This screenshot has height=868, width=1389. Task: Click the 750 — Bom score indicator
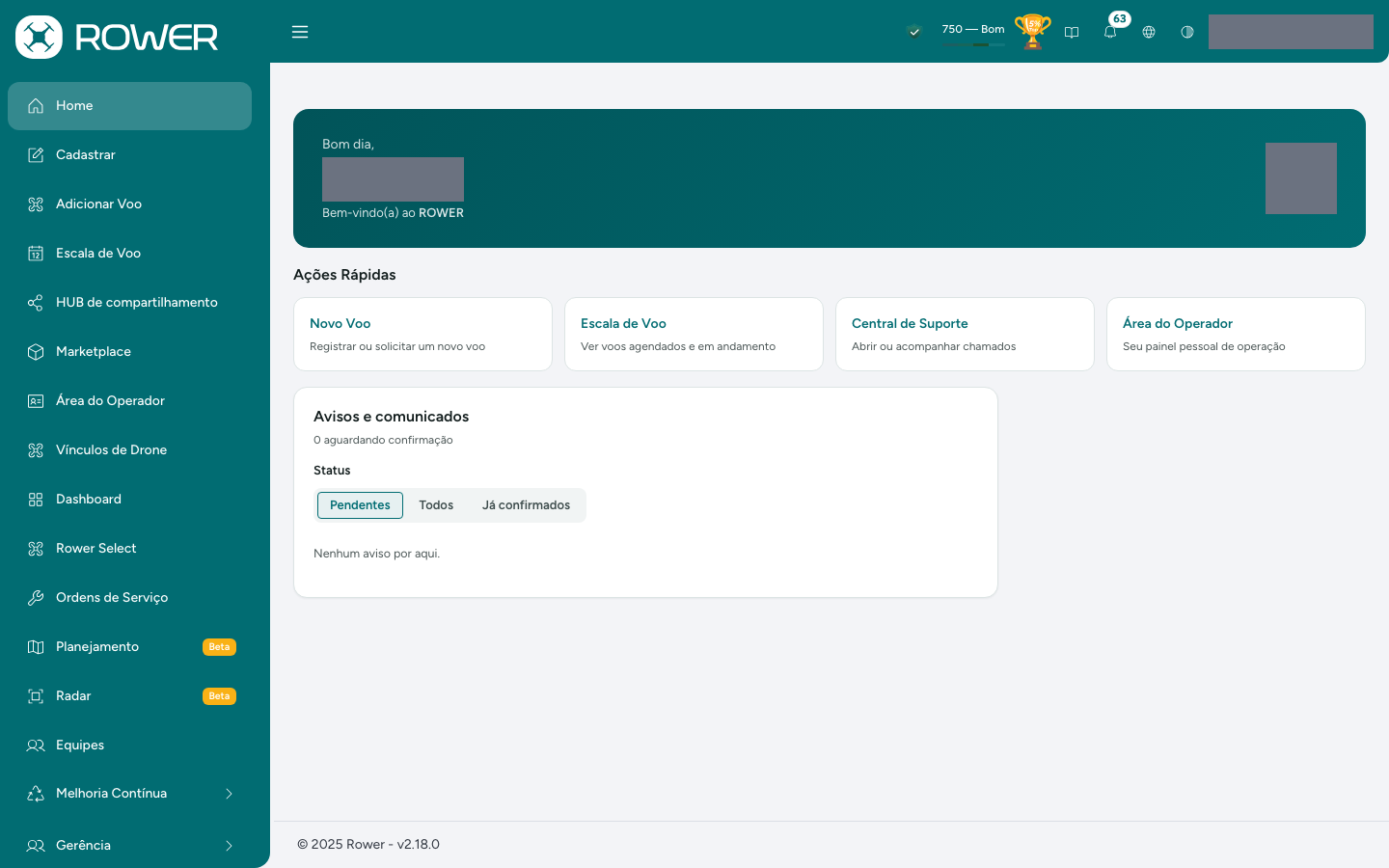click(x=973, y=32)
